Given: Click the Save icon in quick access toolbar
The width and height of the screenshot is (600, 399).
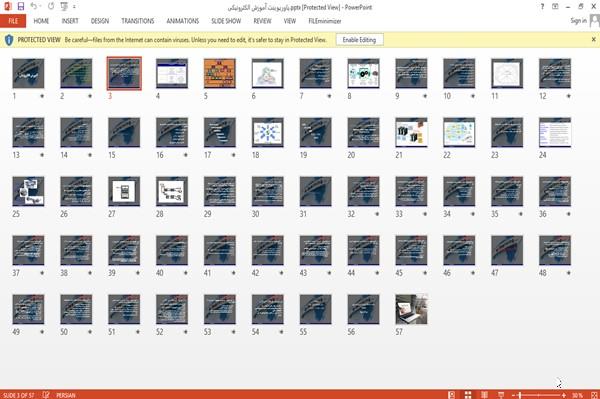Looking at the screenshot, I should point(21,6).
